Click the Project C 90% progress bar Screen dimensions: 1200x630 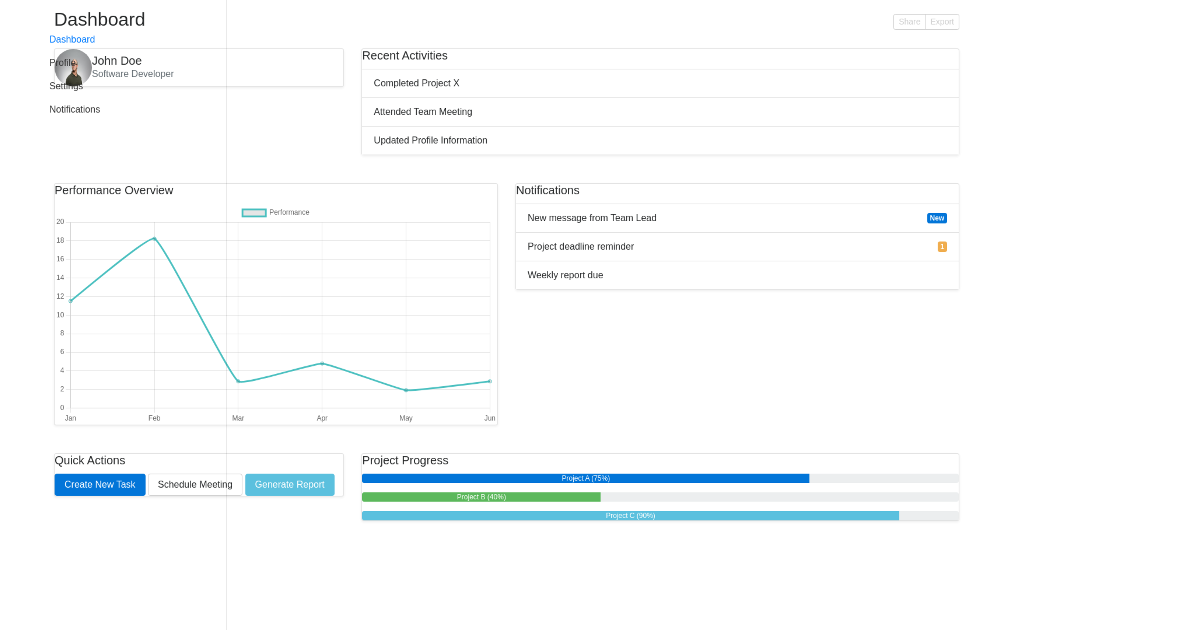pos(630,515)
